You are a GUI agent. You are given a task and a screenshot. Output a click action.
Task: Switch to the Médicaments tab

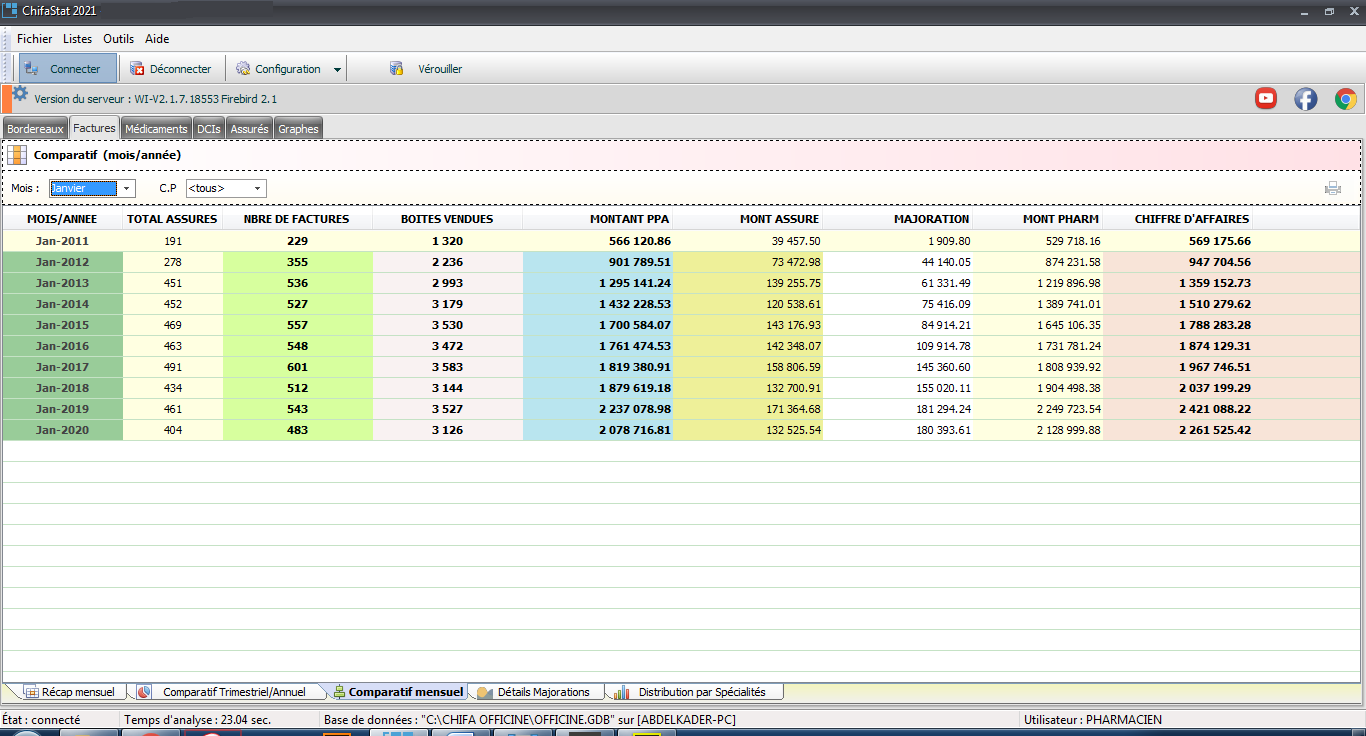click(x=156, y=129)
